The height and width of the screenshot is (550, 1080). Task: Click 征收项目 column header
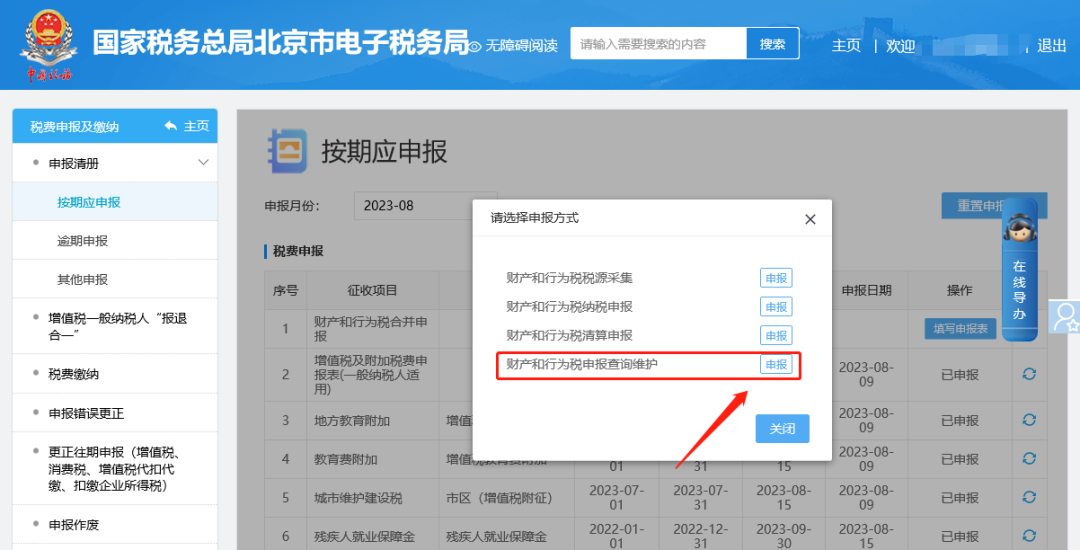[372, 290]
